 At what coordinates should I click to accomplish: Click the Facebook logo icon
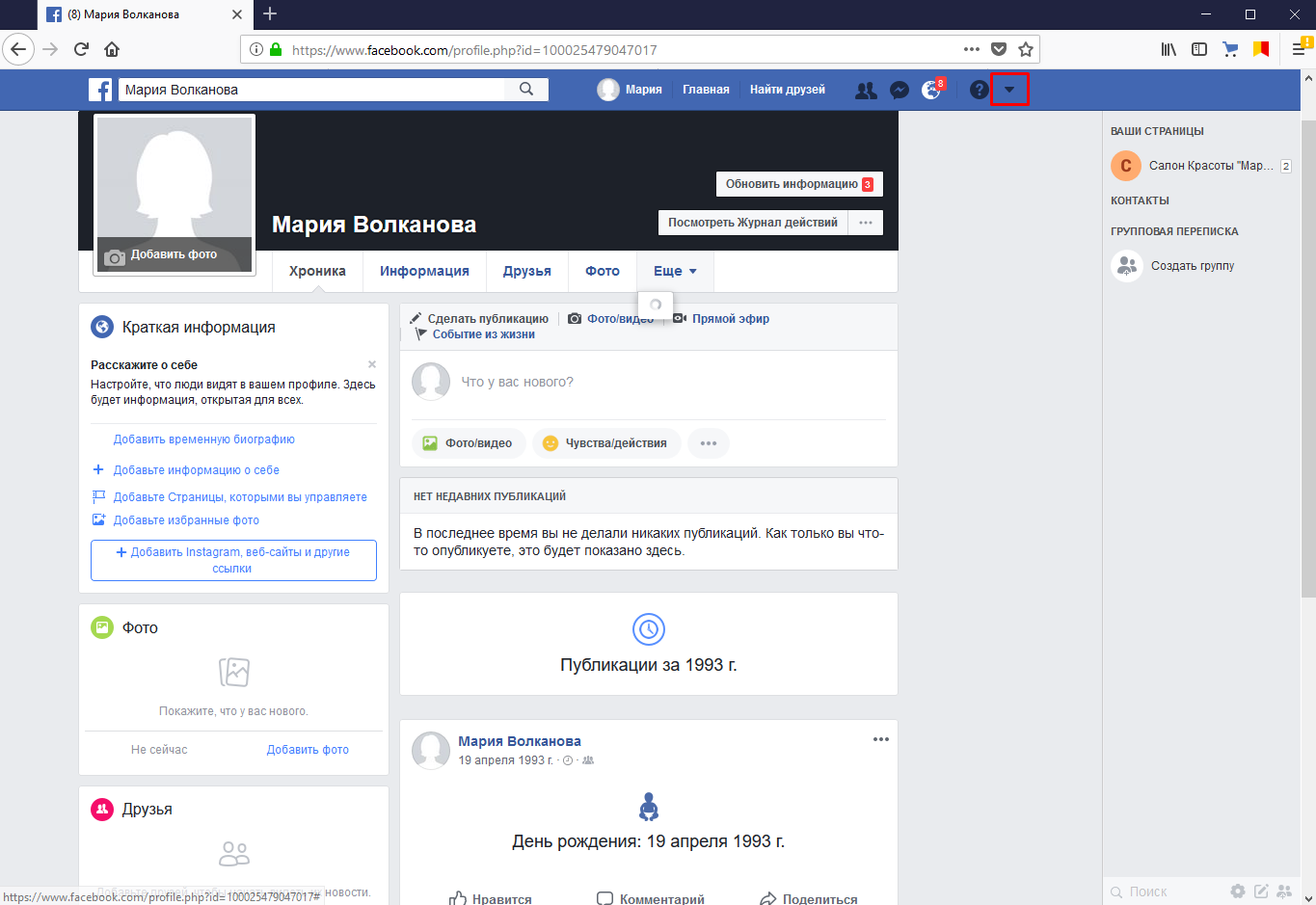tap(100, 90)
